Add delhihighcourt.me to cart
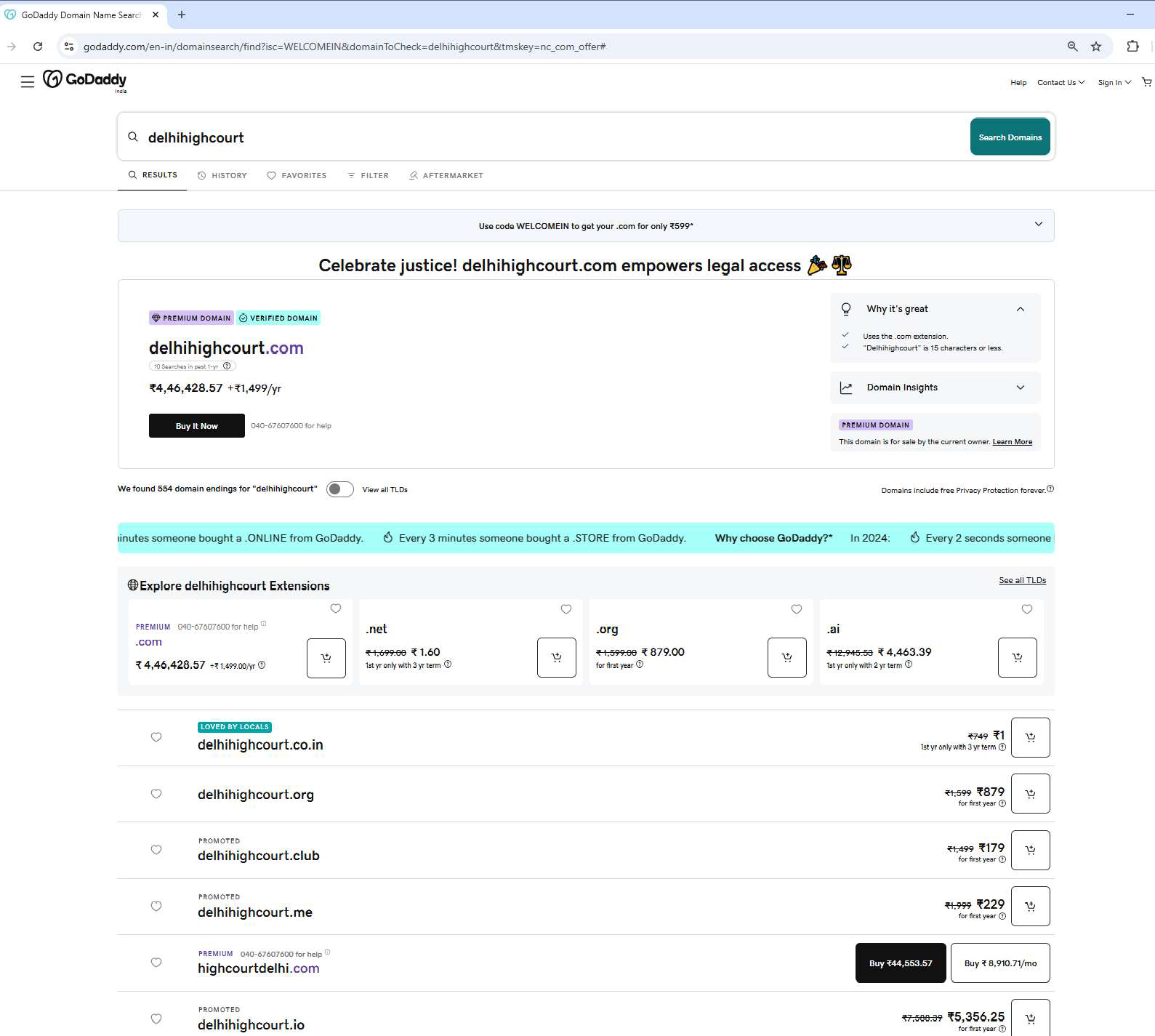The image size is (1155, 1036). click(x=1031, y=906)
